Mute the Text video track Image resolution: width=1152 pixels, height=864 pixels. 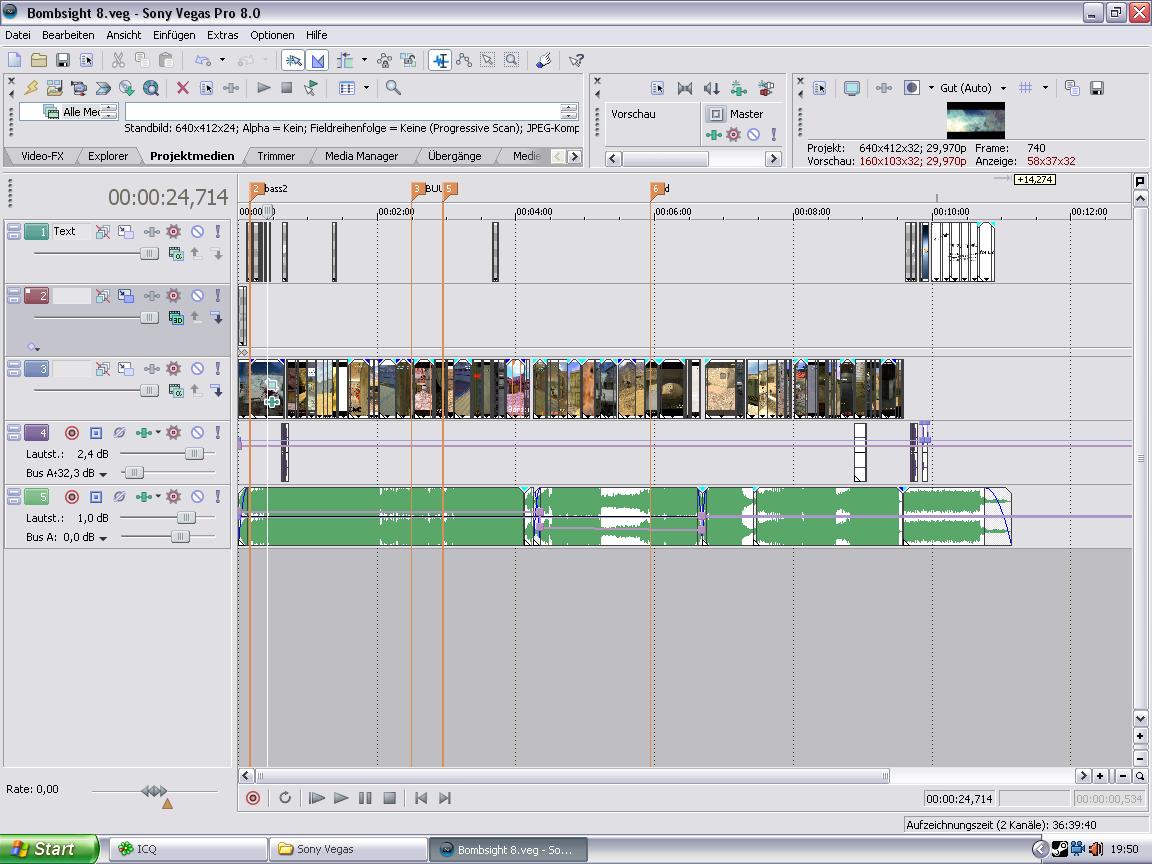(x=197, y=232)
